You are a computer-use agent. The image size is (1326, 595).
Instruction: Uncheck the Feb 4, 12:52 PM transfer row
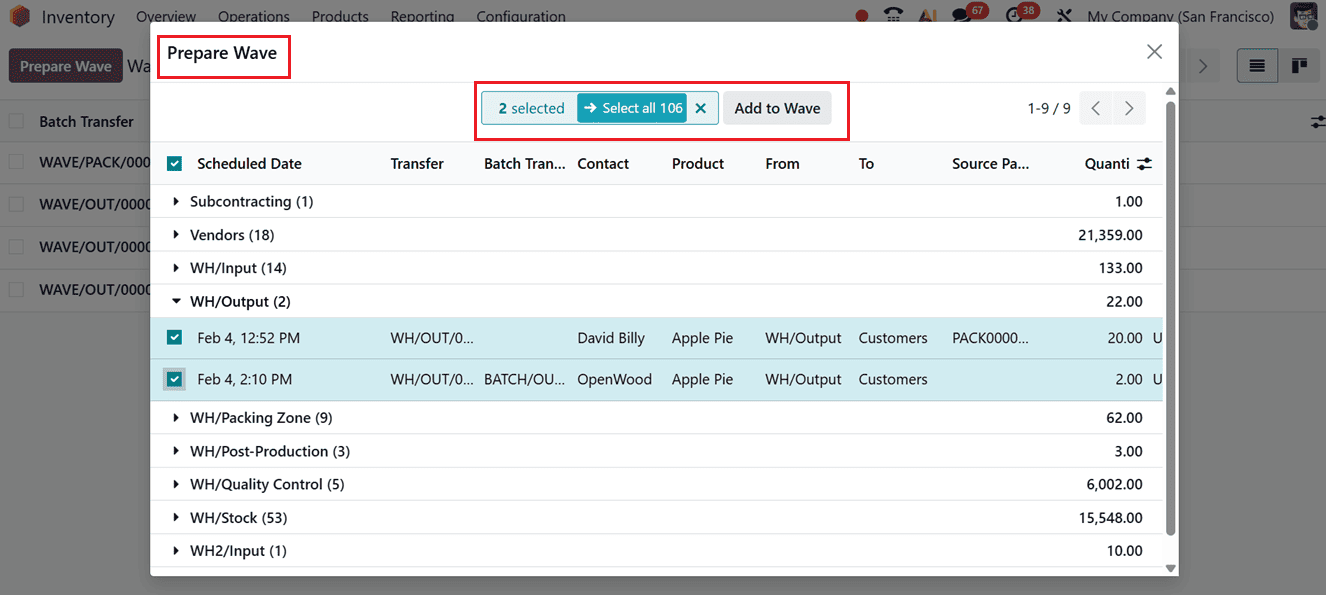click(x=174, y=338)
